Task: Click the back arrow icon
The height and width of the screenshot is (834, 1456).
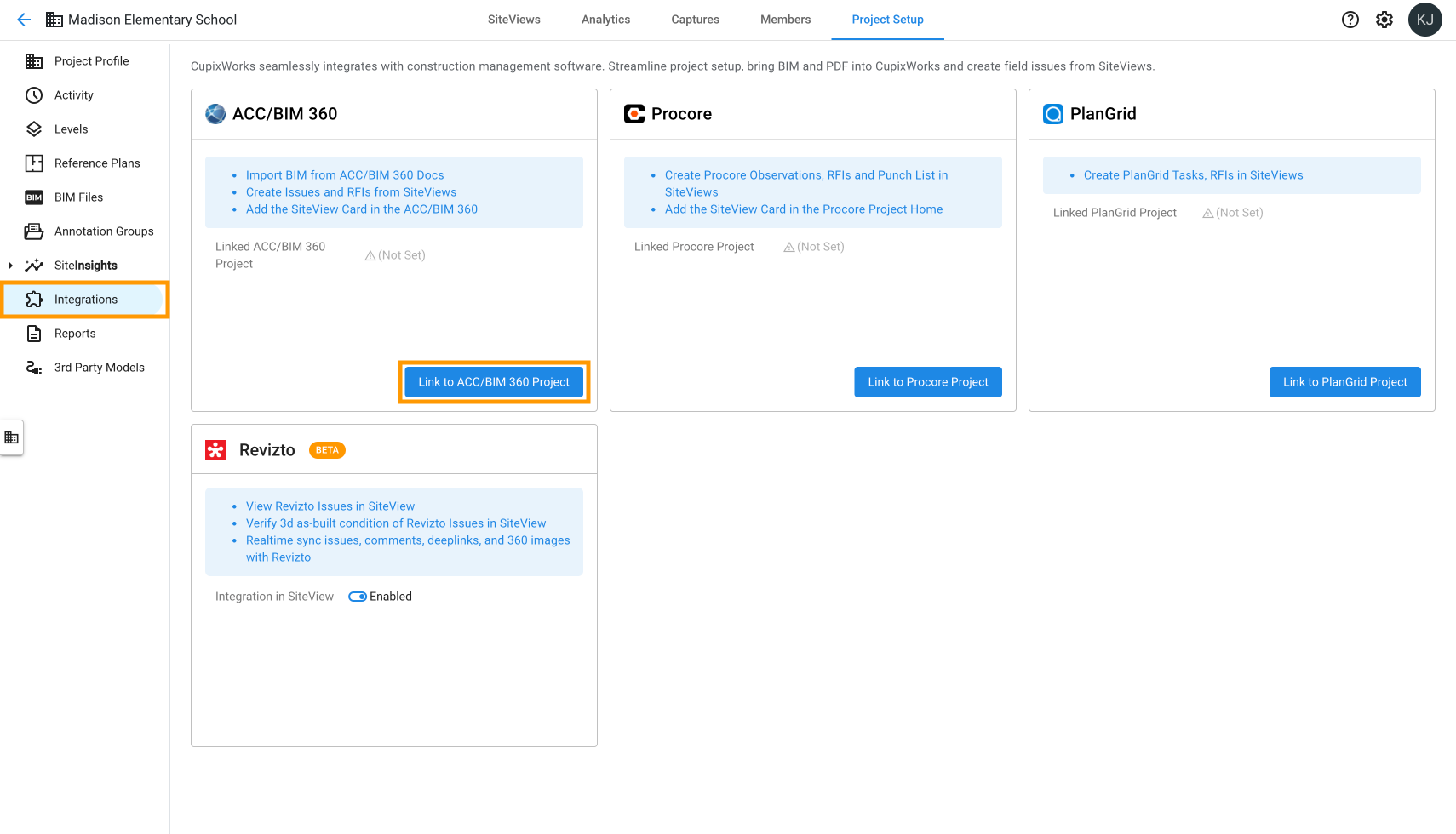Action: (x=24, y=20)
